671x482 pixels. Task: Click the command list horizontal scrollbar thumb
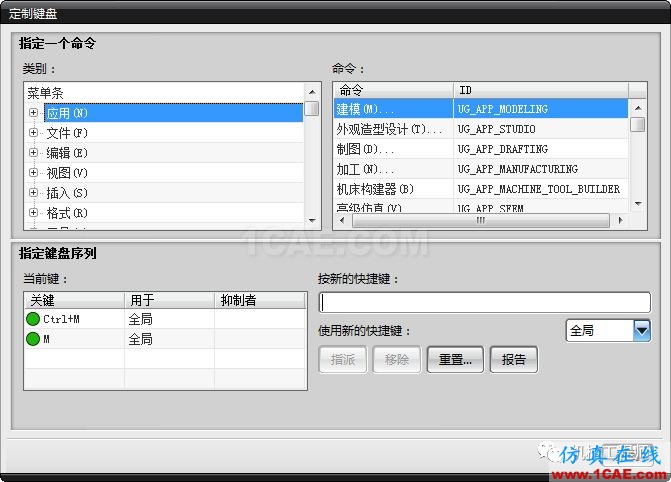[481, 220]
